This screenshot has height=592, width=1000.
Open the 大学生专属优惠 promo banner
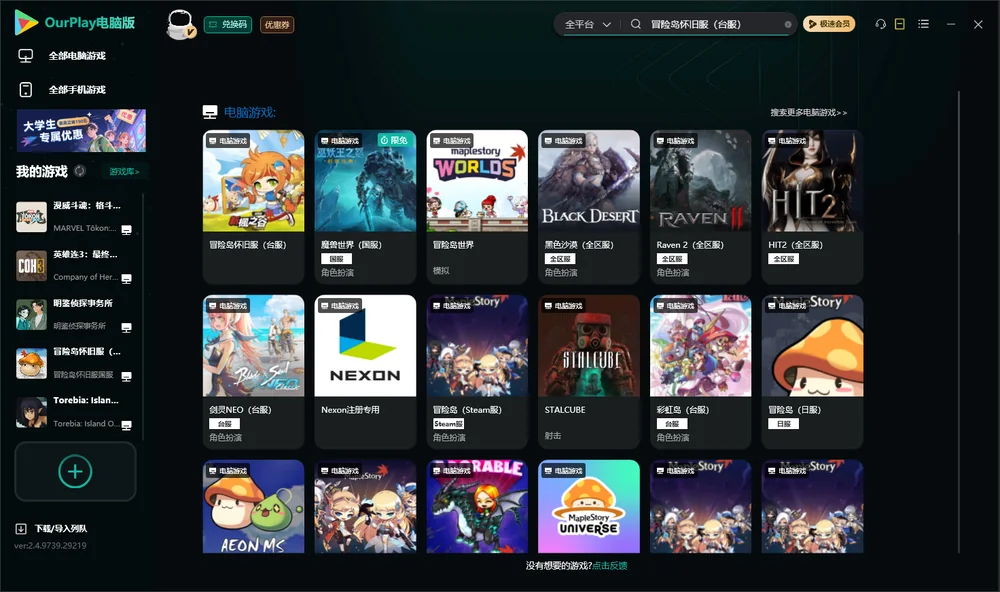point(82,130)
